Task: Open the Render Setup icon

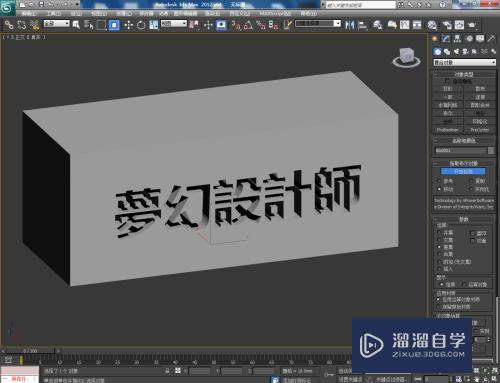Action: coord(447,25)
